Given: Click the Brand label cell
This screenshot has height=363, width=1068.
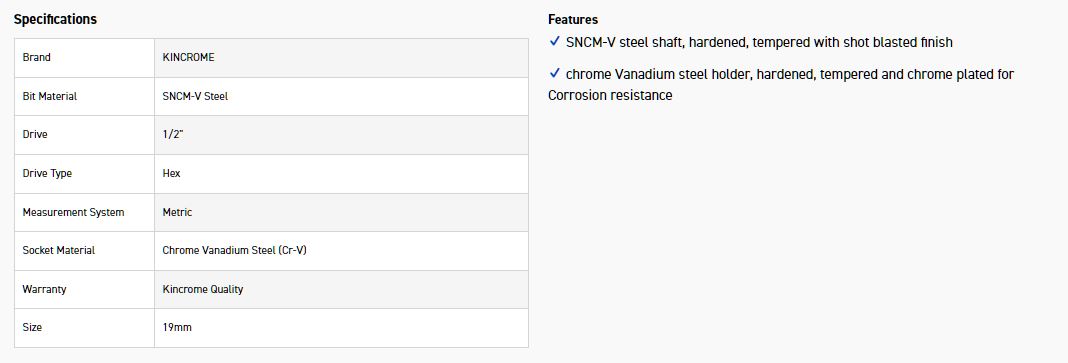Looking at the screenshot, I should click(x=84, y=58).
